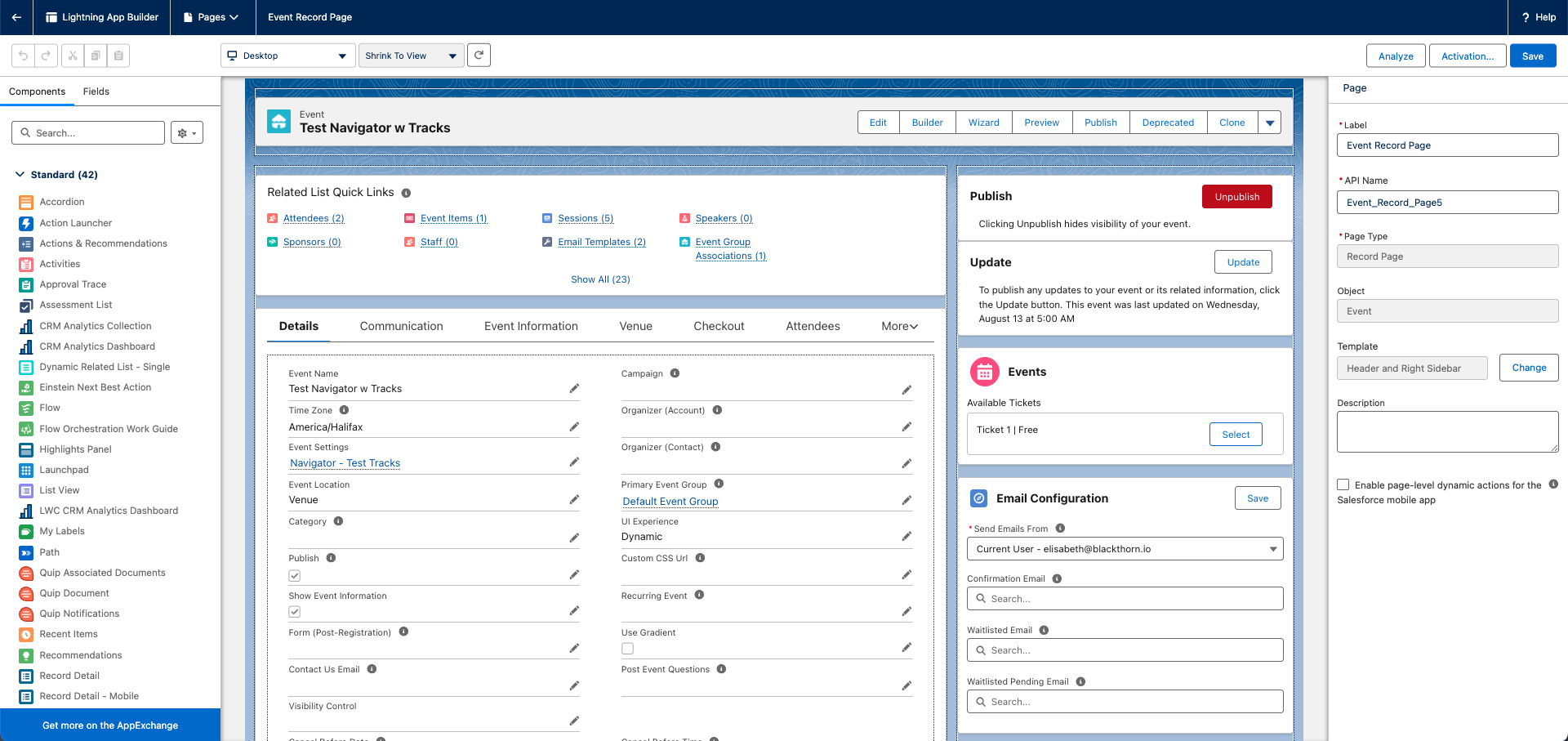
Task: Enable page-level dynamic actions checkbox
Action: pos(1343,485)
